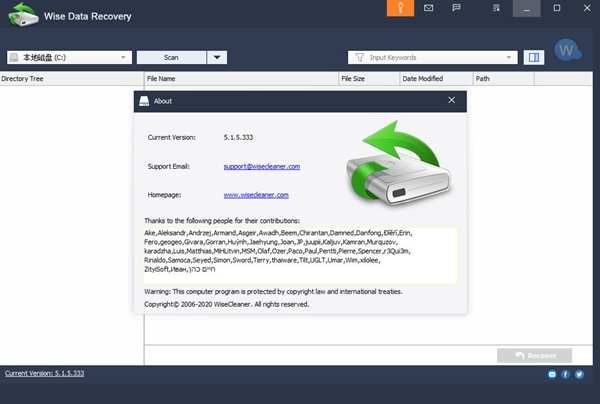Maximize the Wise Data Recovery window
600x404 pixels.
pyautogui.click(x=557, y=8)
